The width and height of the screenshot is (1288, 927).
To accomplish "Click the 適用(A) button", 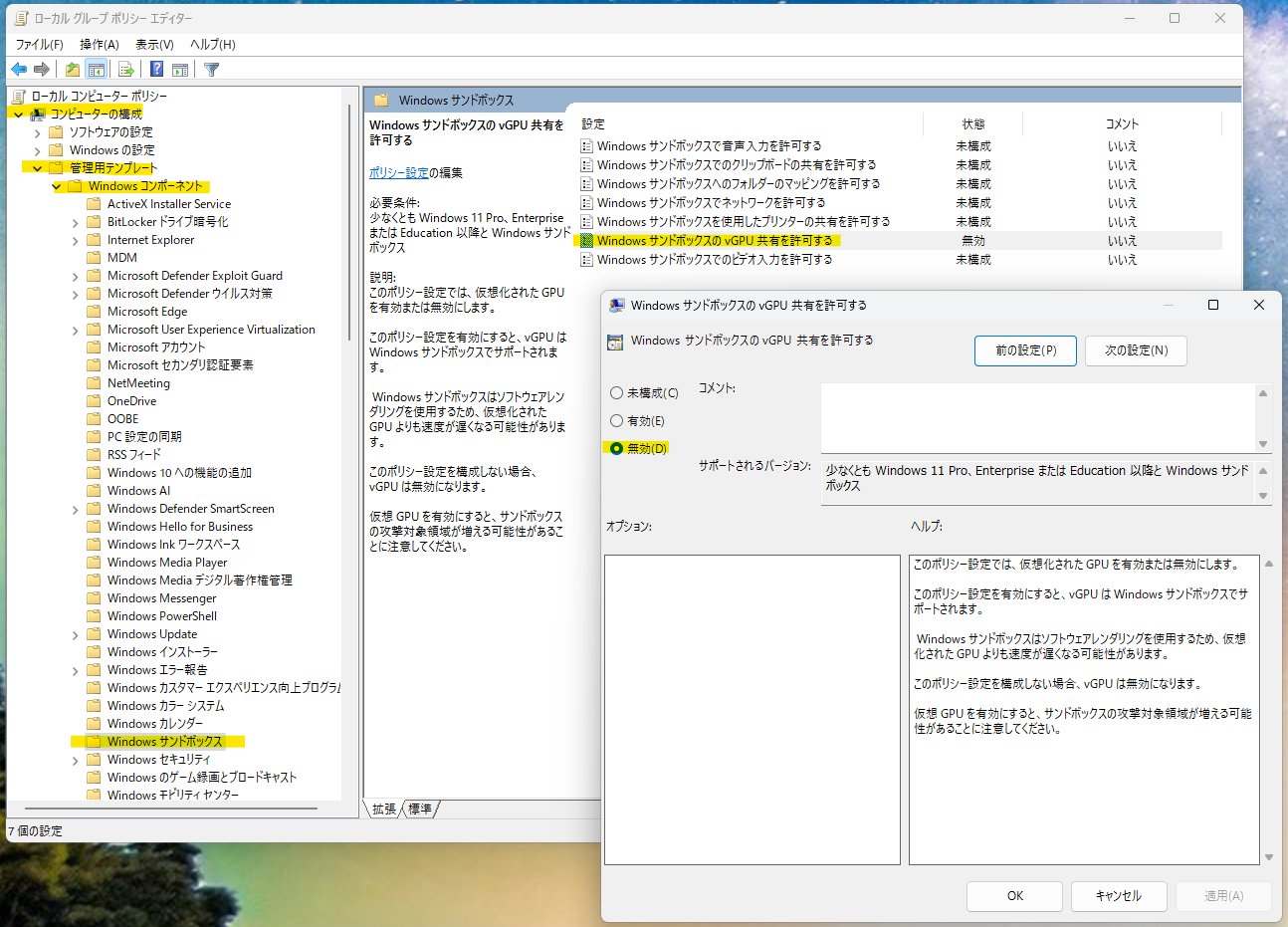I will point(1223,896).
